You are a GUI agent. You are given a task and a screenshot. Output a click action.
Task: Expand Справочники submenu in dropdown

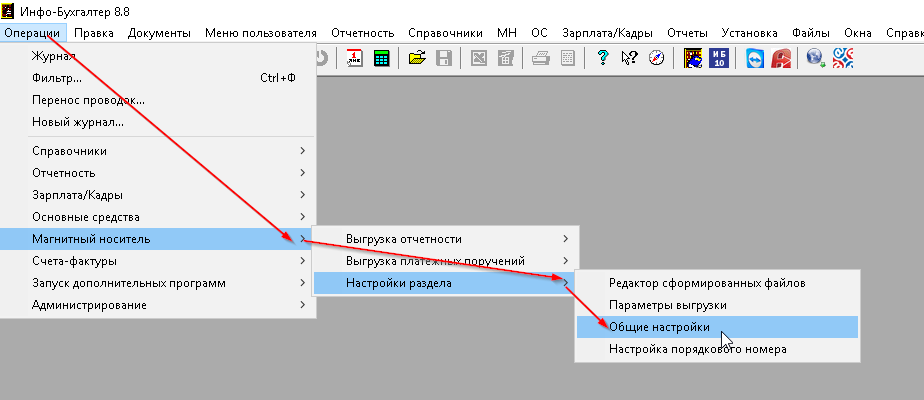(x=158, y=151)
